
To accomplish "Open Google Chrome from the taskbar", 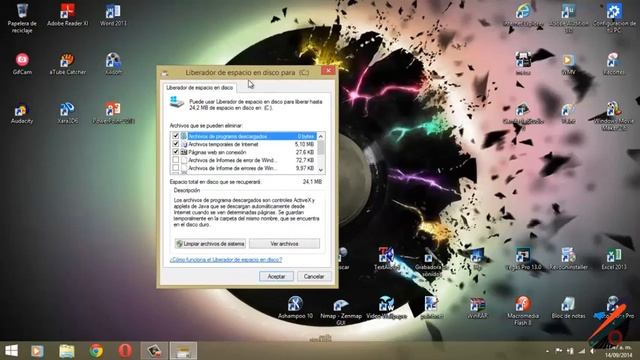I will coord(96,351).
